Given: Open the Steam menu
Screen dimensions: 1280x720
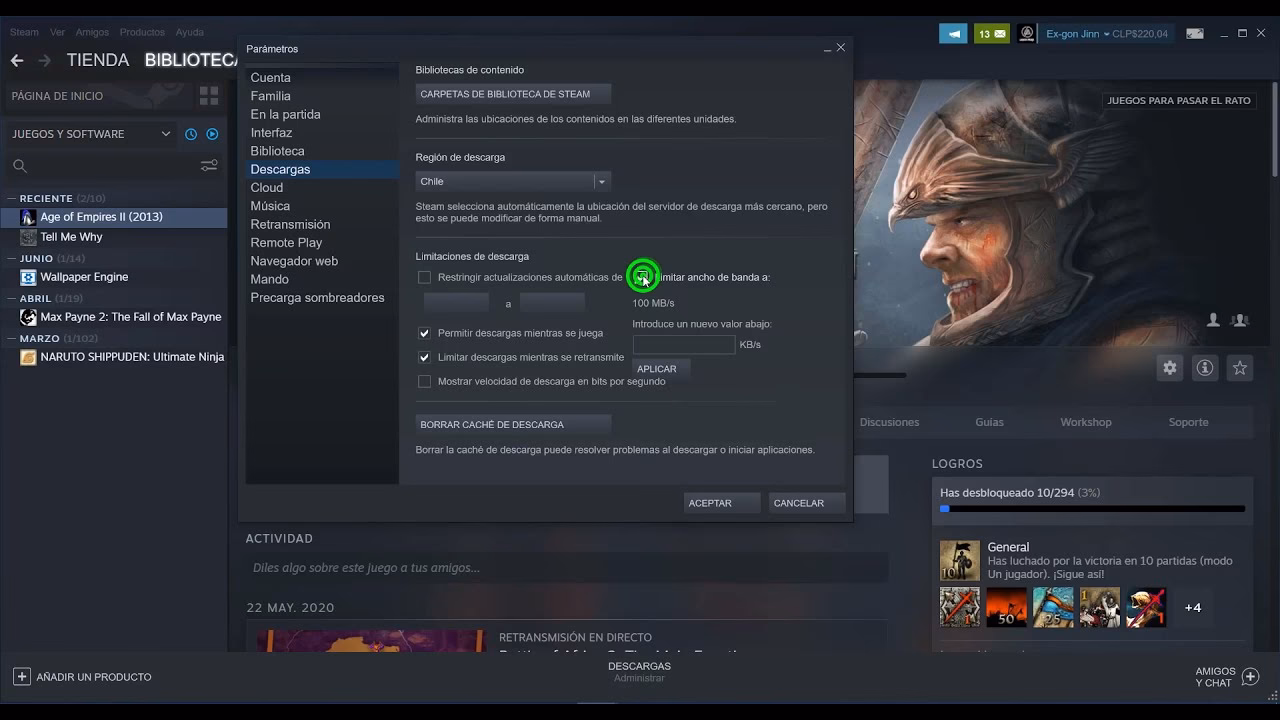Looking at the screenshot, I should tap(24, 33).
